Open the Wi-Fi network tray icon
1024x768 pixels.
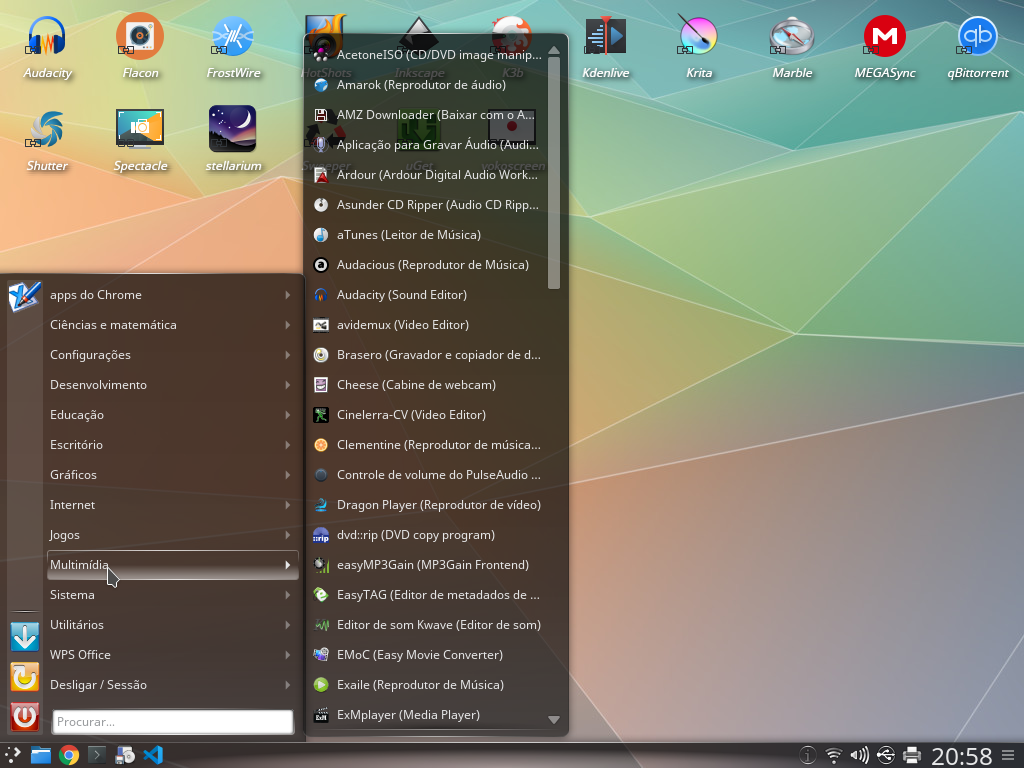833,756
